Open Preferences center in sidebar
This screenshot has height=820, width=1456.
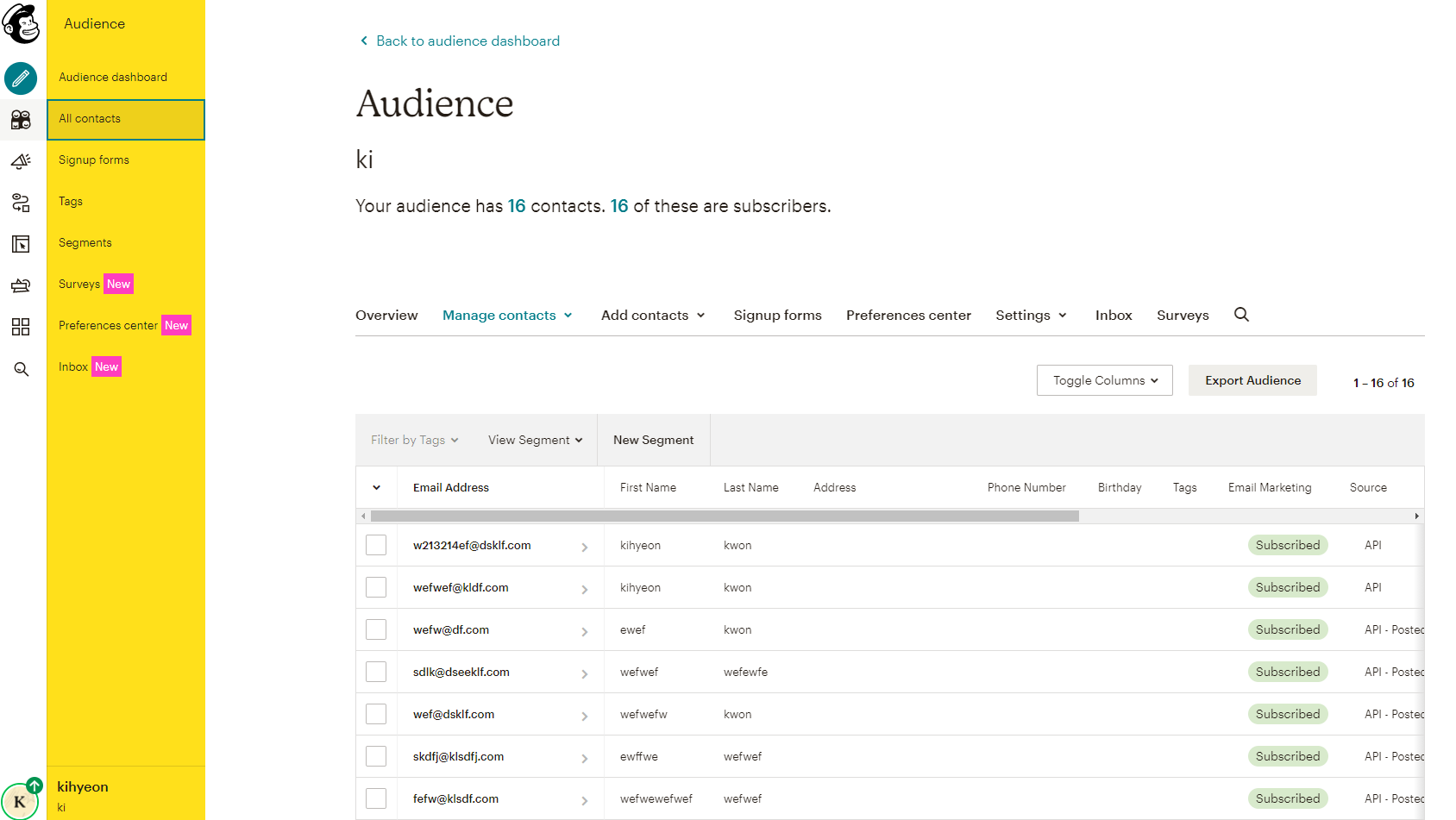[x=126, y=325]
